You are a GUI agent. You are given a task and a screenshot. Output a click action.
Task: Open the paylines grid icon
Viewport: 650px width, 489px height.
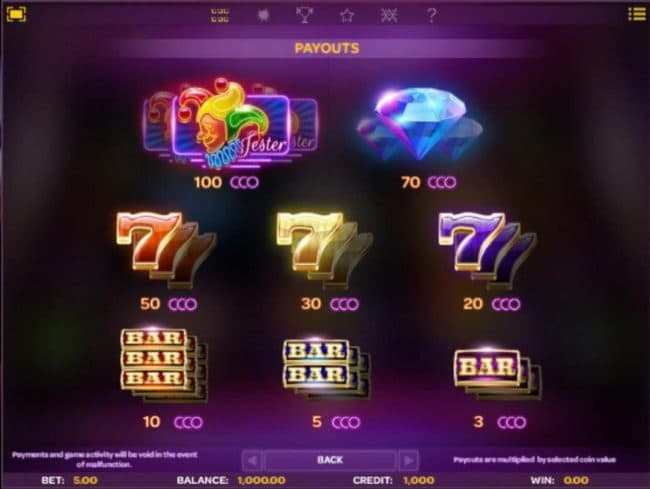point(220,16)
